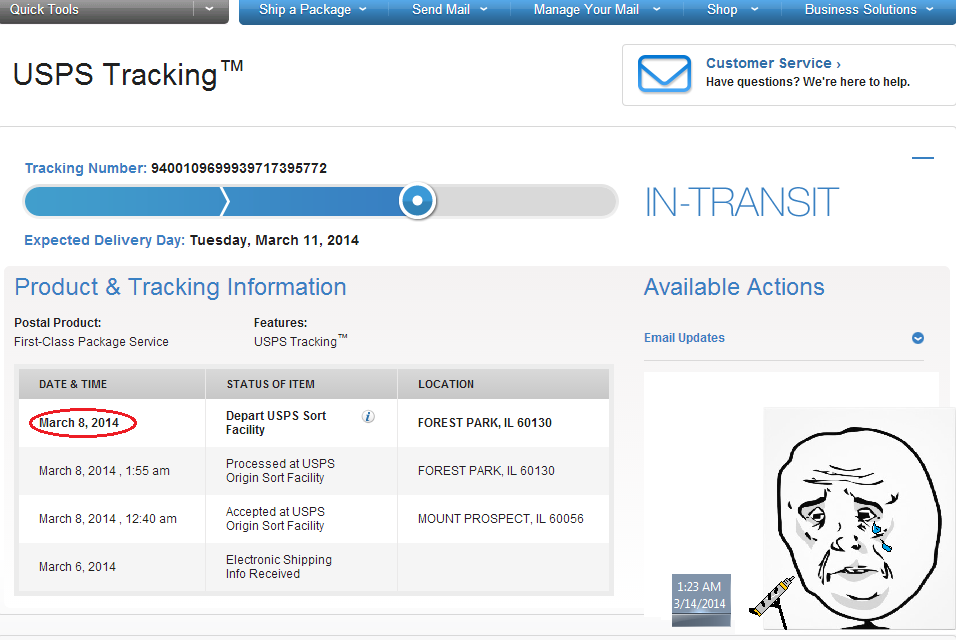Screen dimensions: 956x640
Task: Expand the Manage Your Mail menu
Action: click(596, 10)
